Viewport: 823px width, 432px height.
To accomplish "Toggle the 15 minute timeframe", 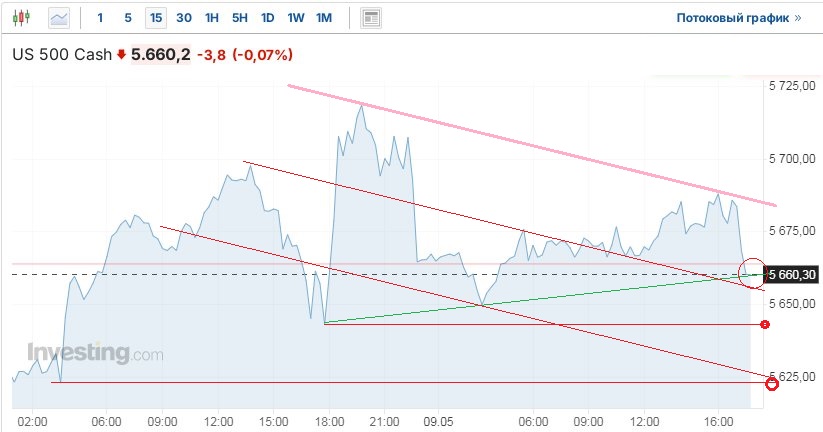I will [x=155, y=18].
